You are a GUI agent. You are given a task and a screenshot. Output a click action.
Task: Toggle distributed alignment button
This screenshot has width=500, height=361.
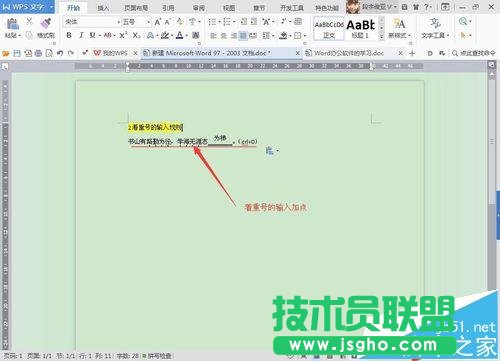(x=253, y=35)
